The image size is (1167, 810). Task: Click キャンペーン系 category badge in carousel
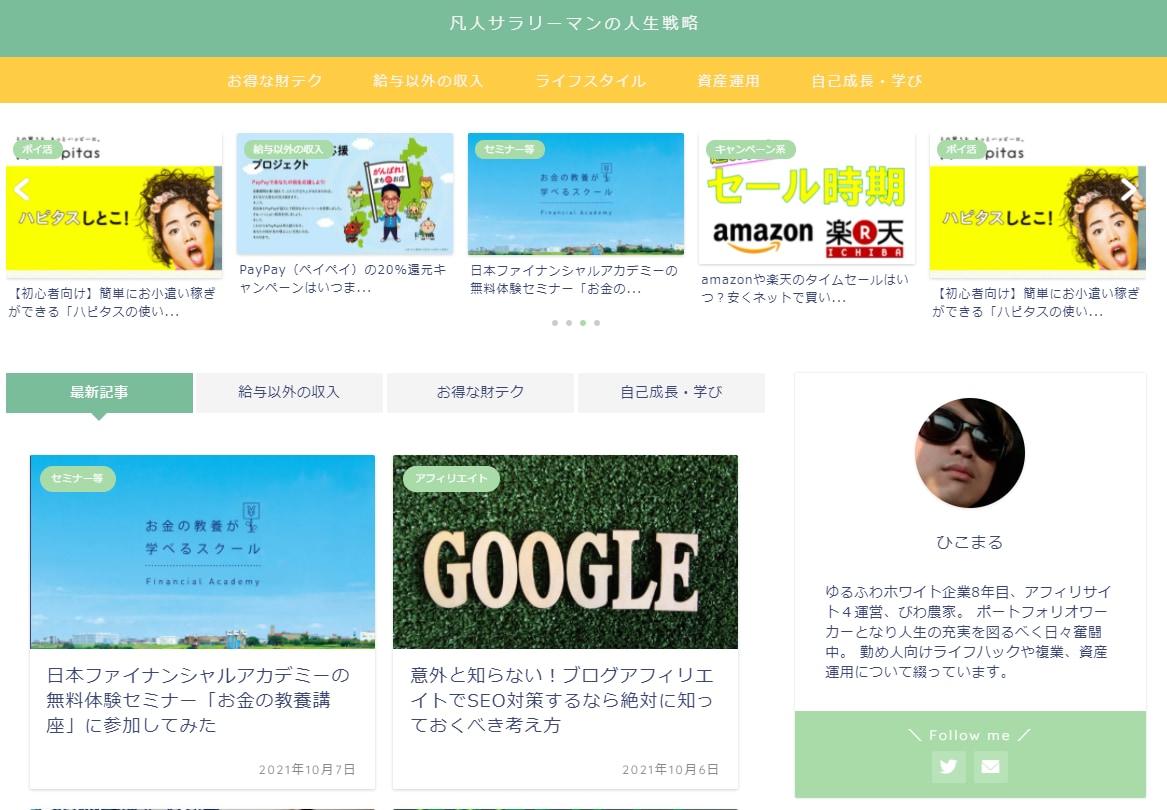pos(750,149)
